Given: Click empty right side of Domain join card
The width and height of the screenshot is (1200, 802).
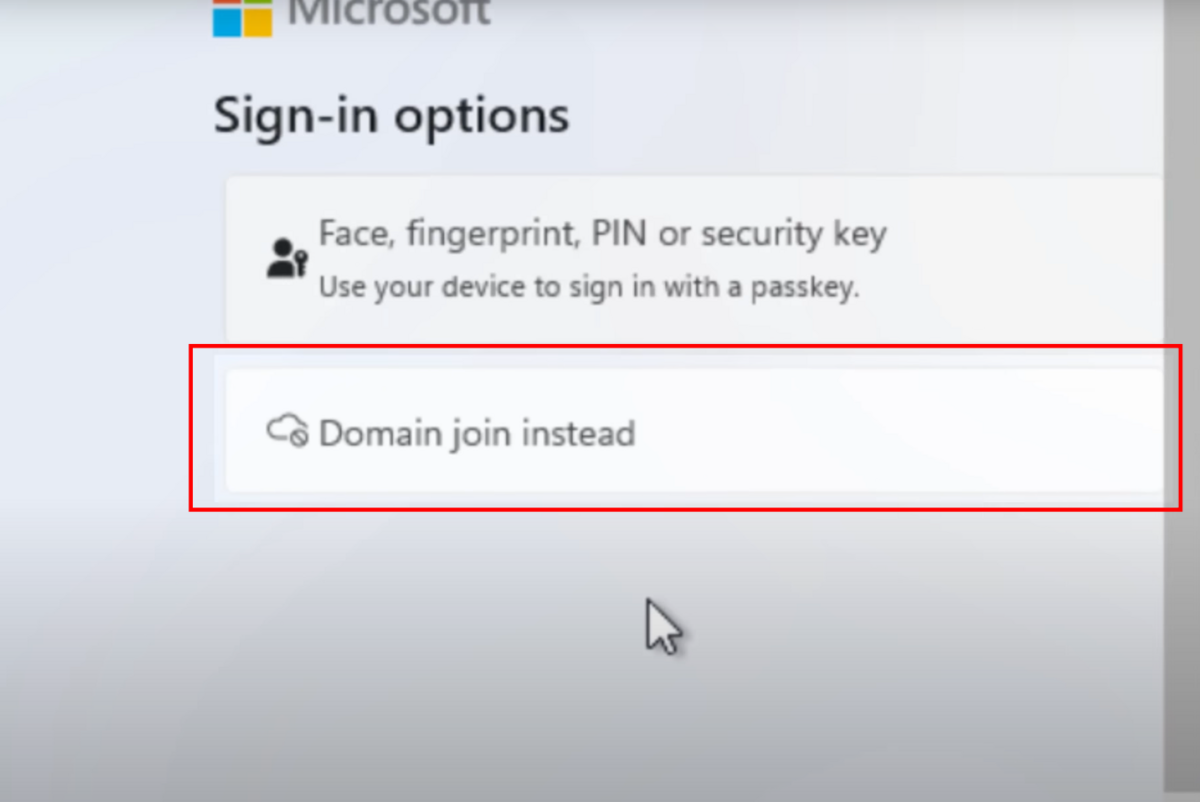Looking at the screenshot, I should point(950,432).
